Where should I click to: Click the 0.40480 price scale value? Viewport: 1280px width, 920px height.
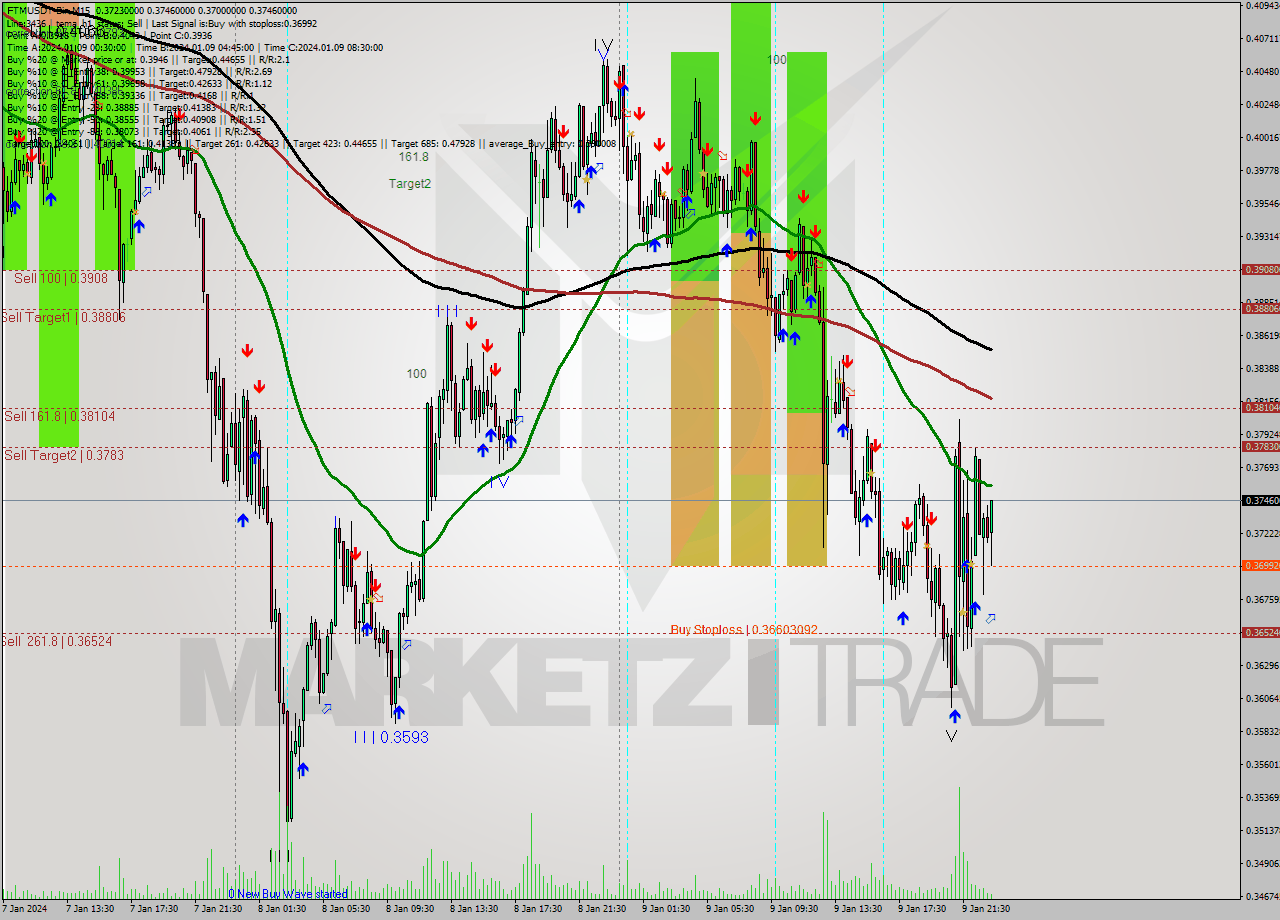click(1262, 72)
